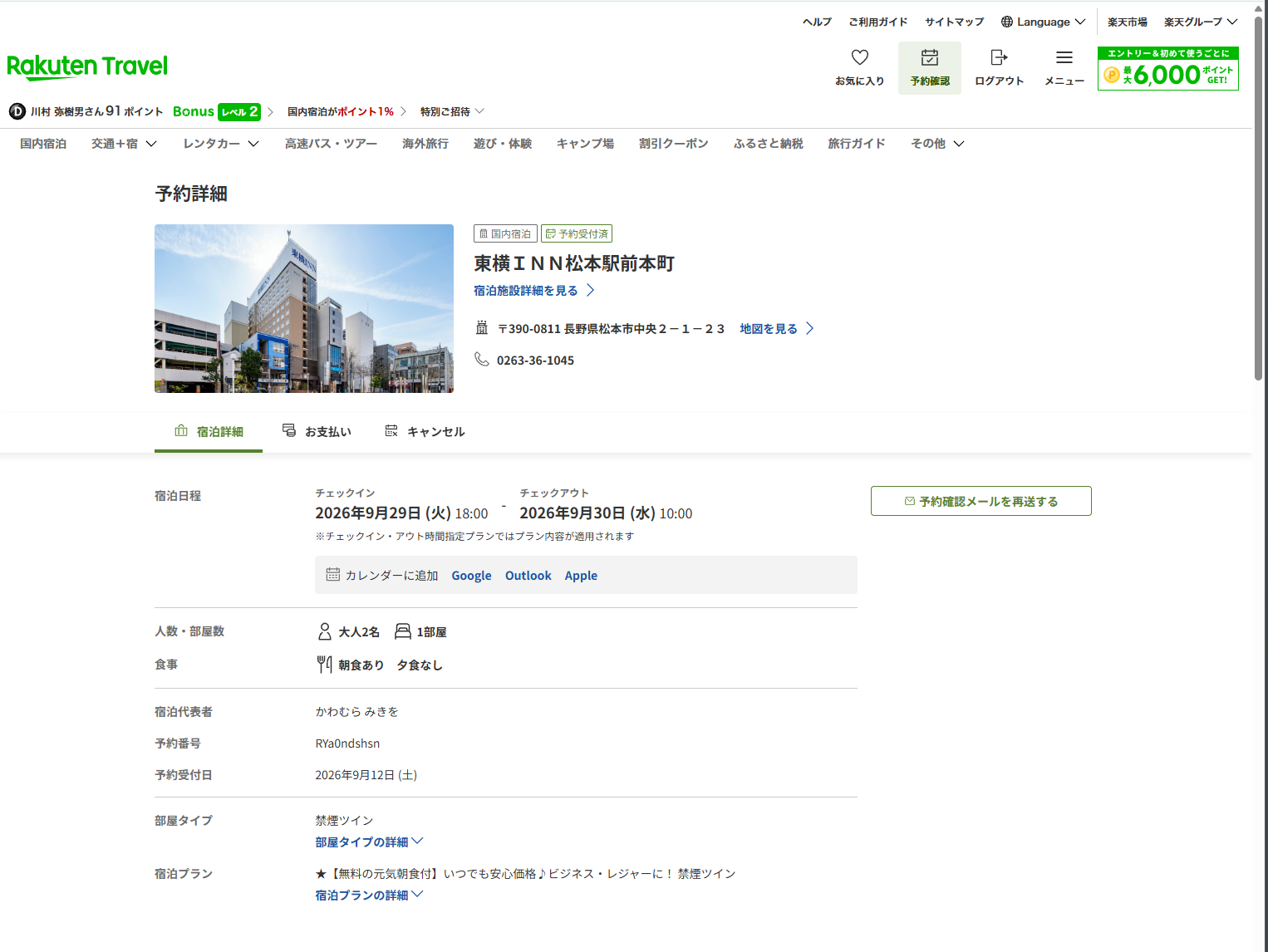Add to Outlook calendar
Viewport: 1268px width, 952px height.
coord(528,576)
